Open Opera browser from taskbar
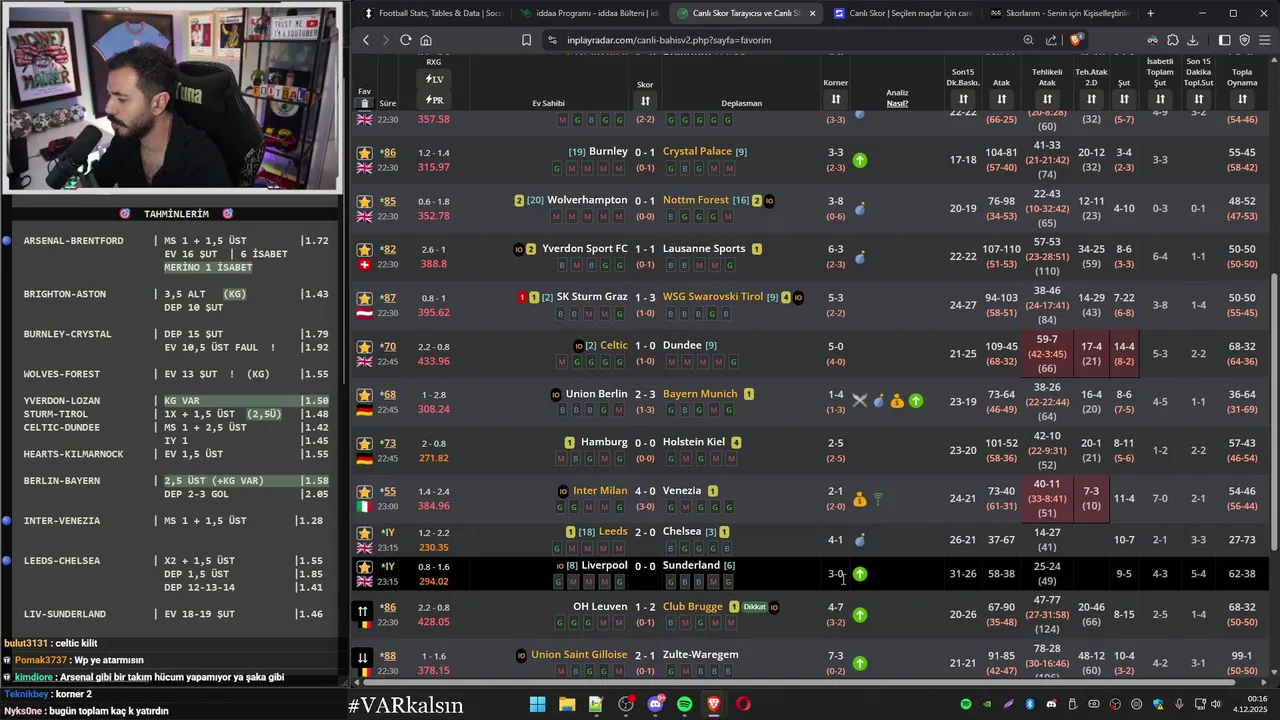This screenshot has height=720, width=1280. (x=743, y=704)
